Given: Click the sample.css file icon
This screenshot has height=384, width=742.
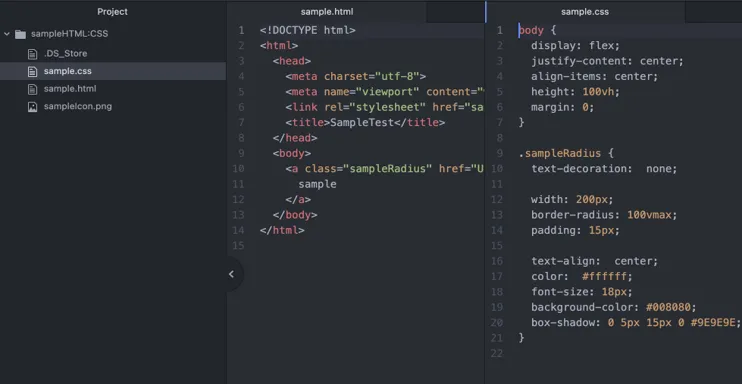Looking at the screenshot, I should 32,71.
